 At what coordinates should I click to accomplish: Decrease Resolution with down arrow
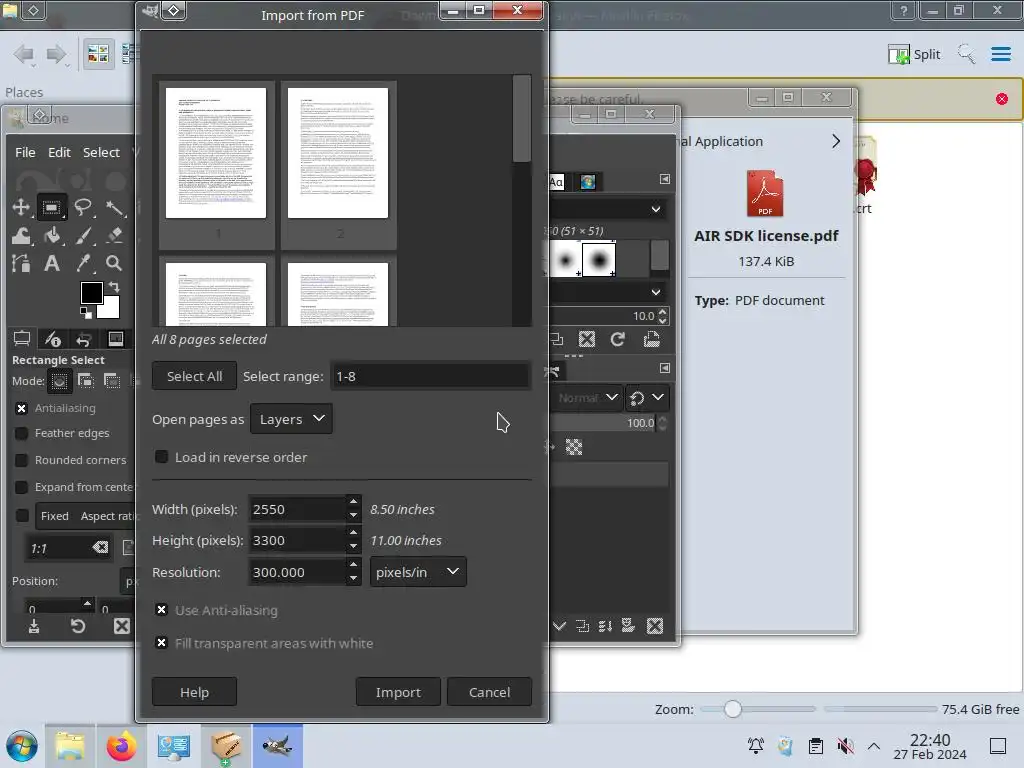353,579
